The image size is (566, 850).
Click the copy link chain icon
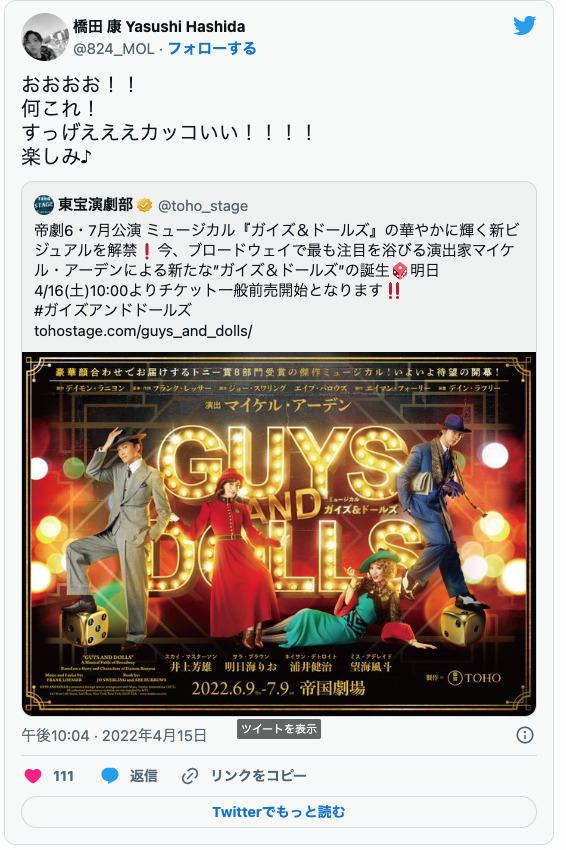tap(189, 776)
